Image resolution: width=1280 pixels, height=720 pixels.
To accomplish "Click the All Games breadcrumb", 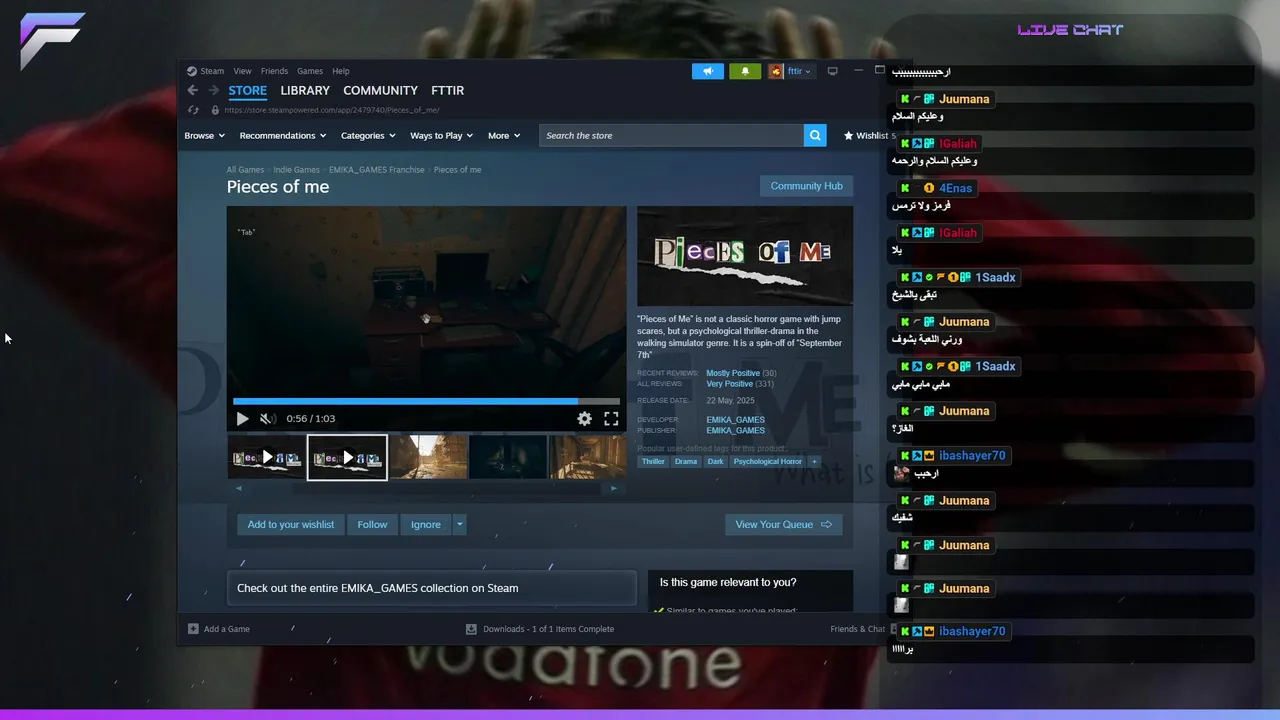I will point(245,170).
